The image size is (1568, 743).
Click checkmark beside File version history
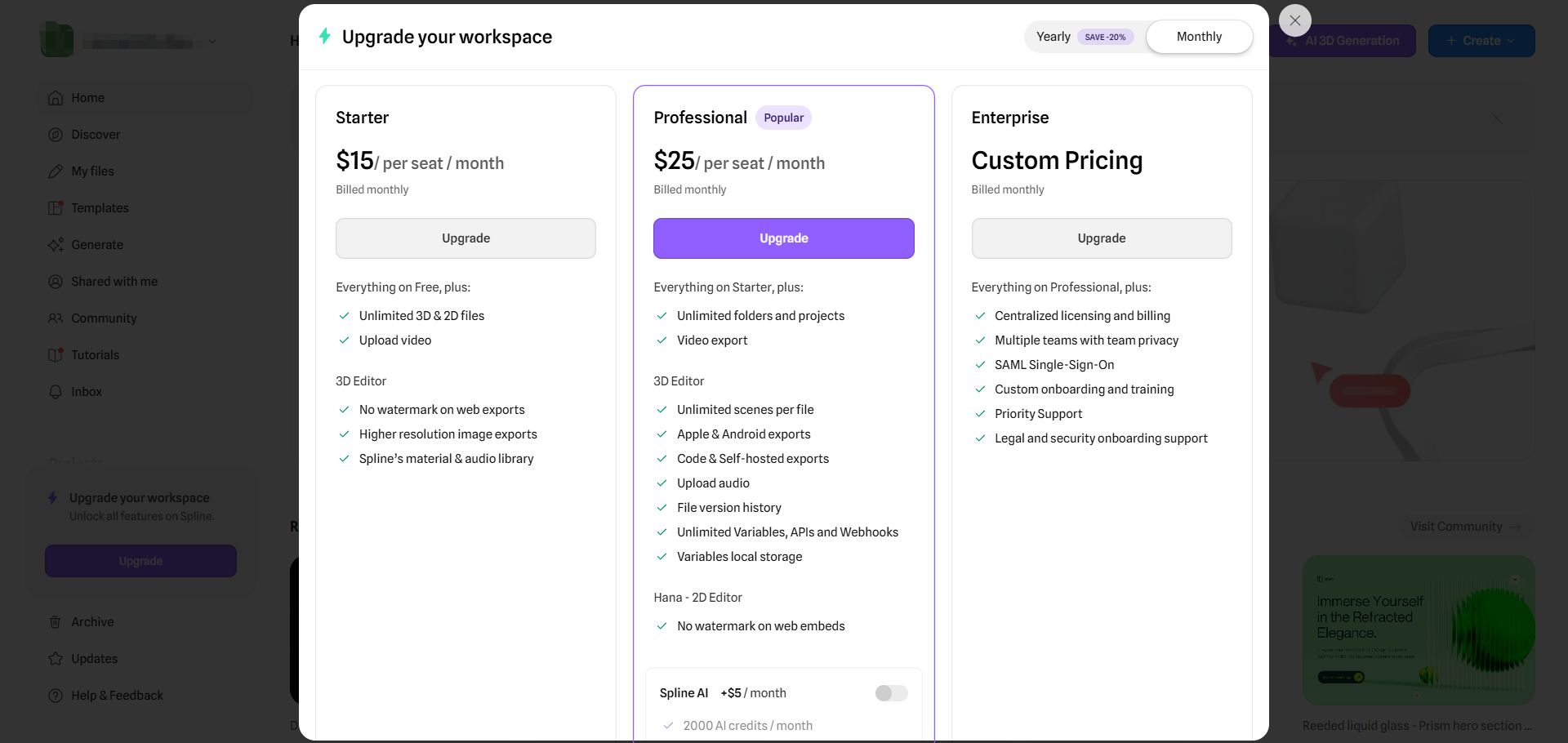pos(661,508)
